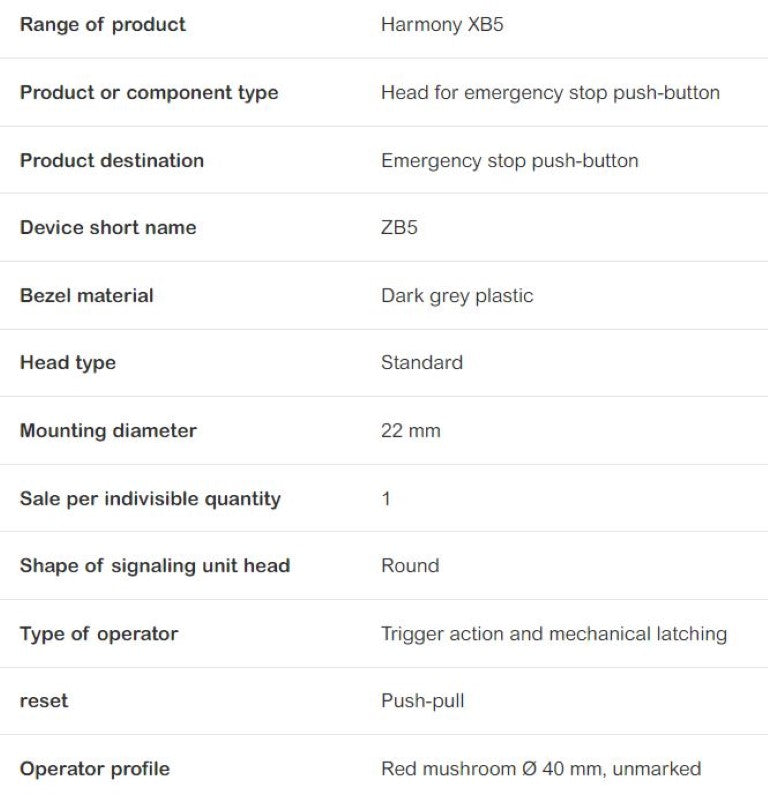
Task: Click the 'Standard' head type value
Action: (422, 363)
